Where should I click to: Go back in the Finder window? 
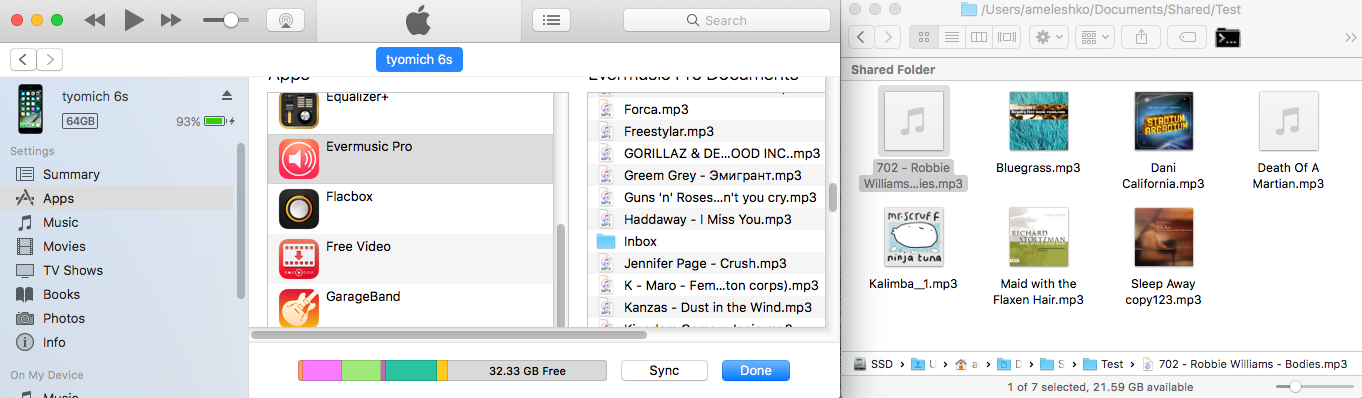click(861, 37)
